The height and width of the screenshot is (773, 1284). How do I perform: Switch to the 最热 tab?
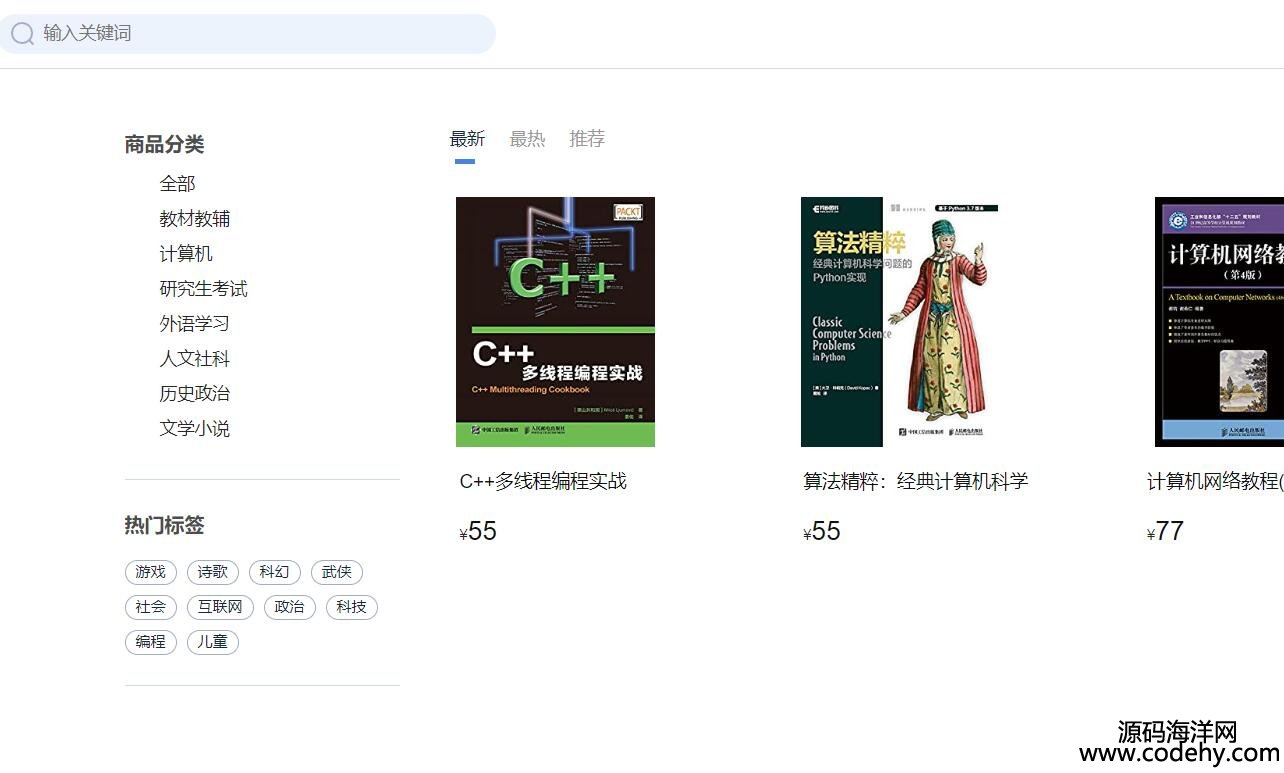527,139
